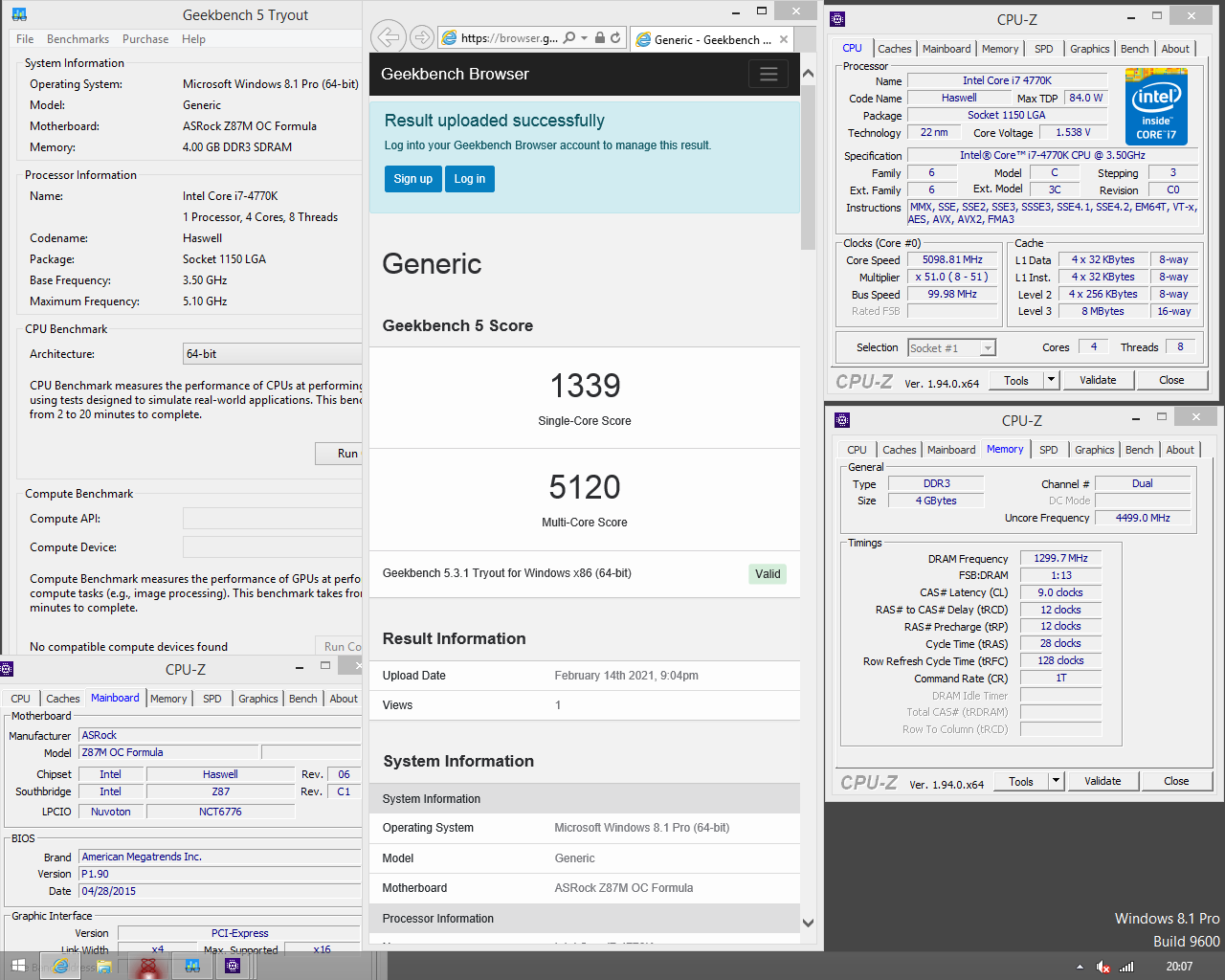Click the BIOS version P1.90 field
The width and height of the screenshot is (1225, 980).
(219, 874)
